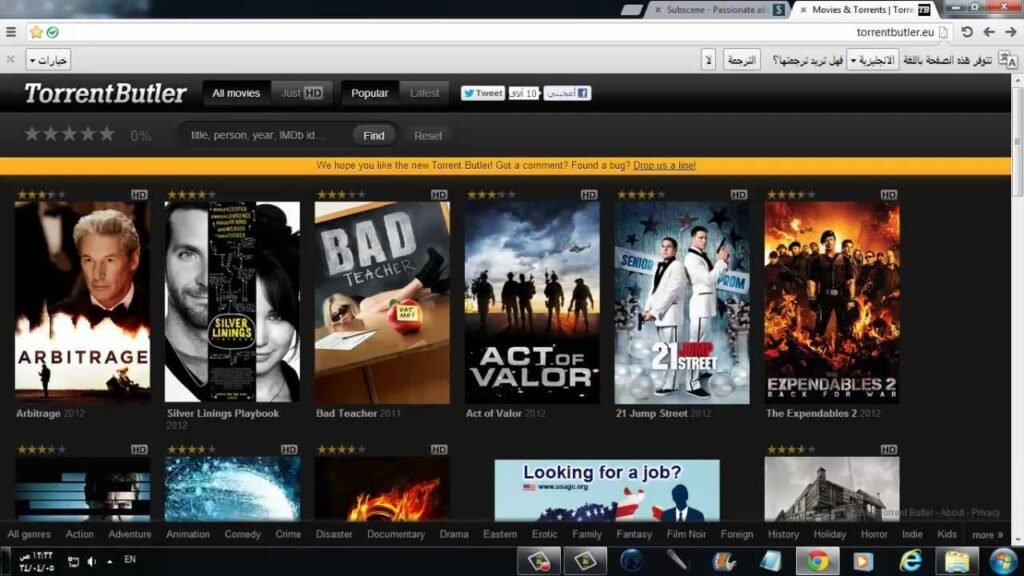This screenshot has width=1024, height=576.
Task: Click the No button (لا) in translation bar
Action: [x=709, y=60]
